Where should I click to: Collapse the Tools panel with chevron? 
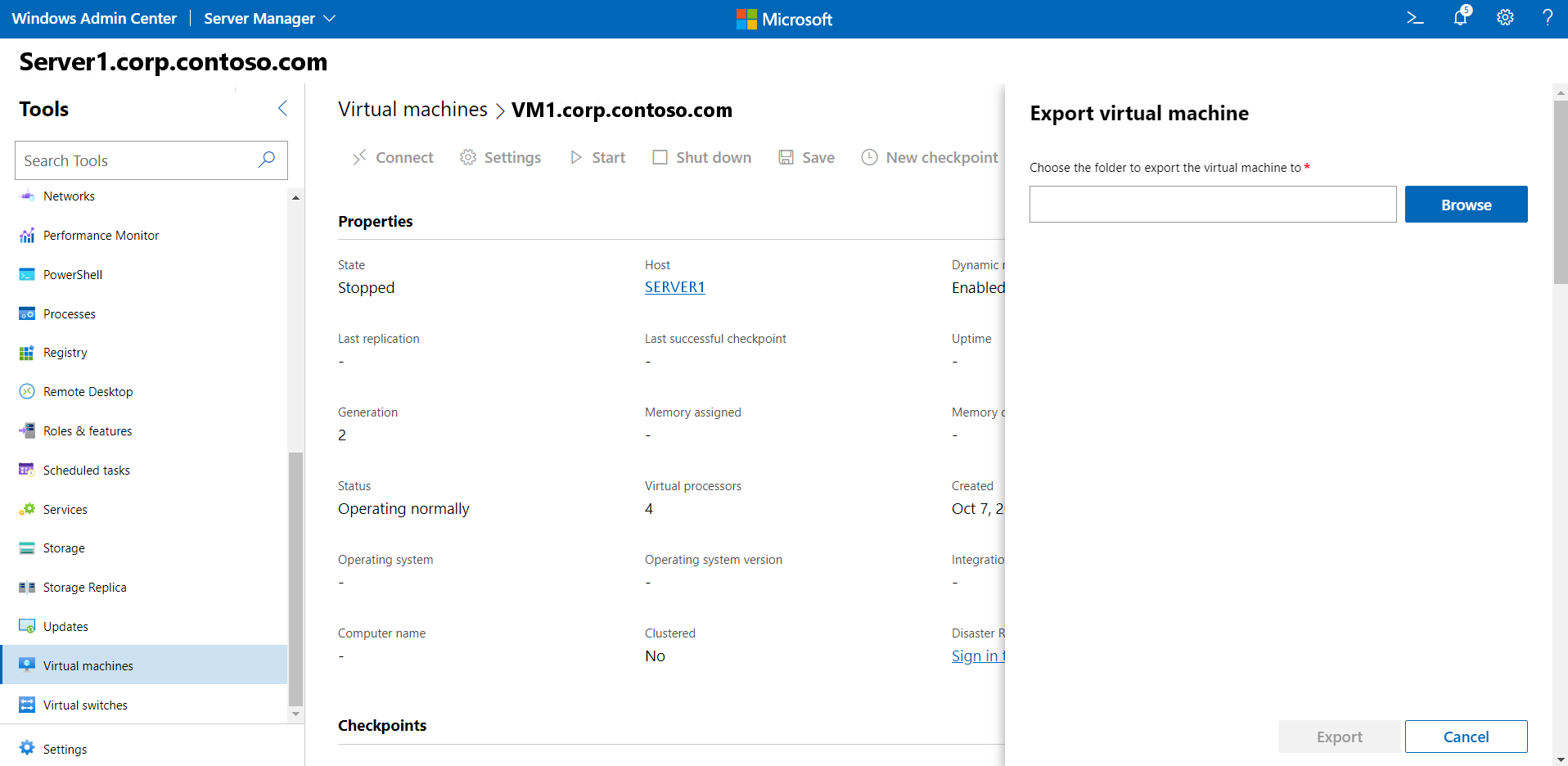(x=282, y=109)
